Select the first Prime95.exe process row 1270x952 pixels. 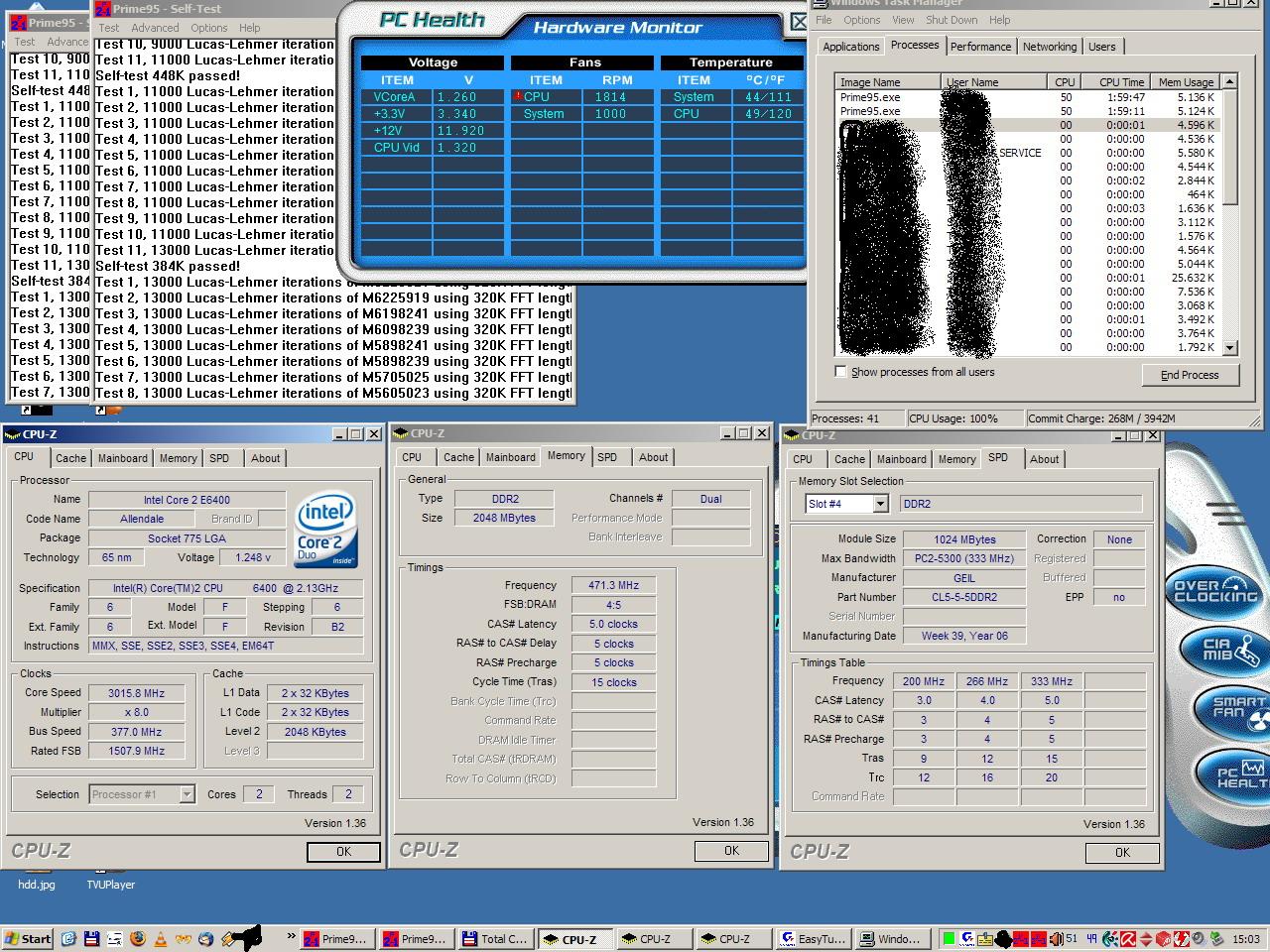(1028, 97)
